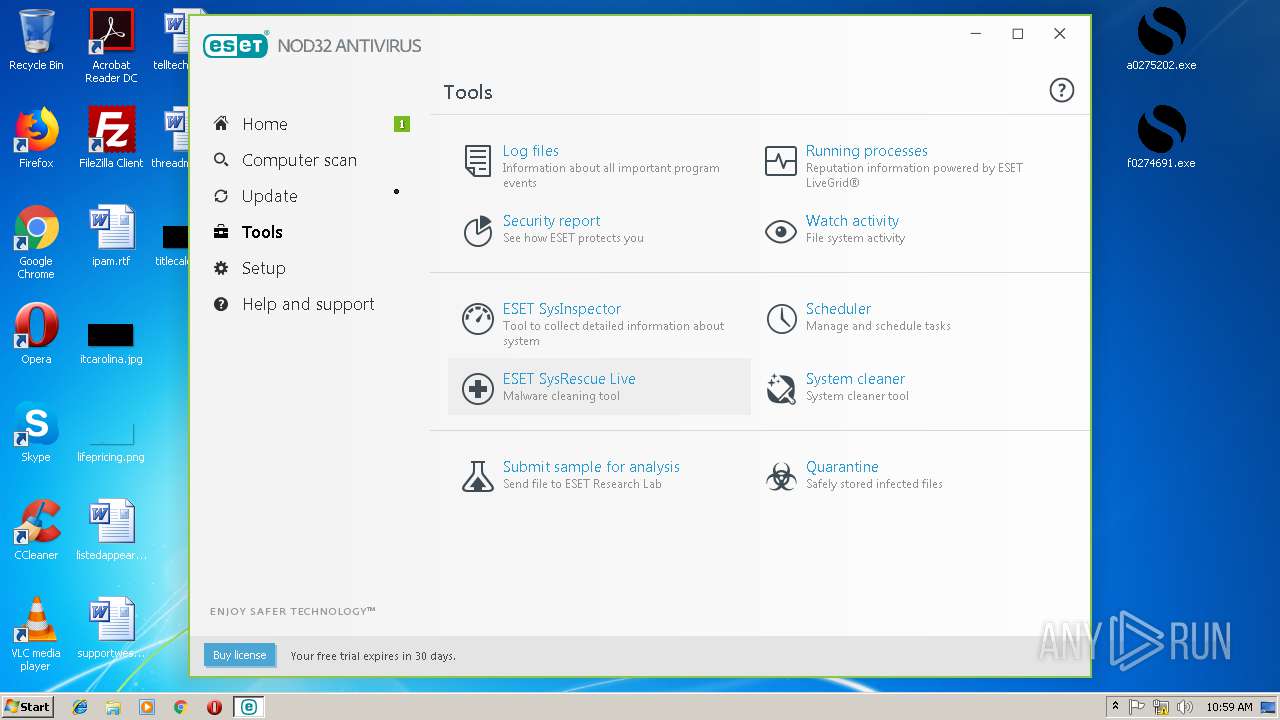Image resolution: width=1280 pixels, height=720 pixels.
Task: Open Opera from the taskbar
Action: pyautogui.click(x=214, y=707)
